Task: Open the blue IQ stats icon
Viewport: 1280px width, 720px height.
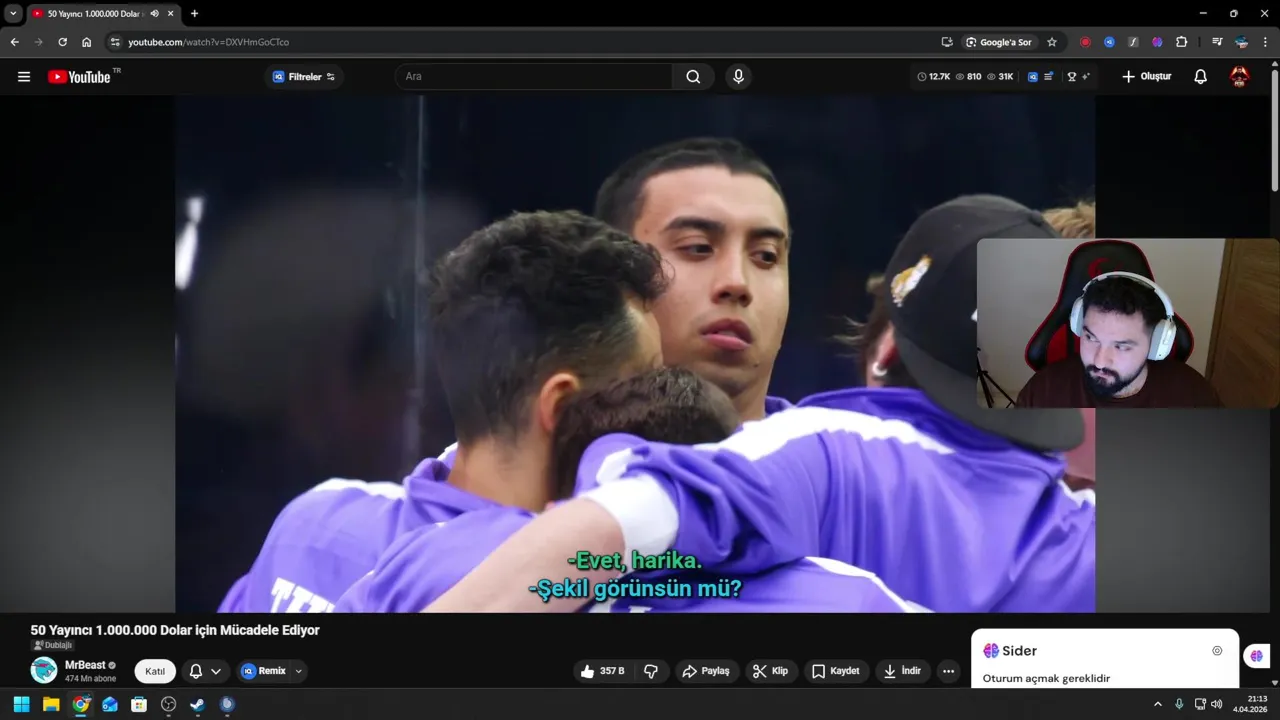Action: (x=1033, y=76)
